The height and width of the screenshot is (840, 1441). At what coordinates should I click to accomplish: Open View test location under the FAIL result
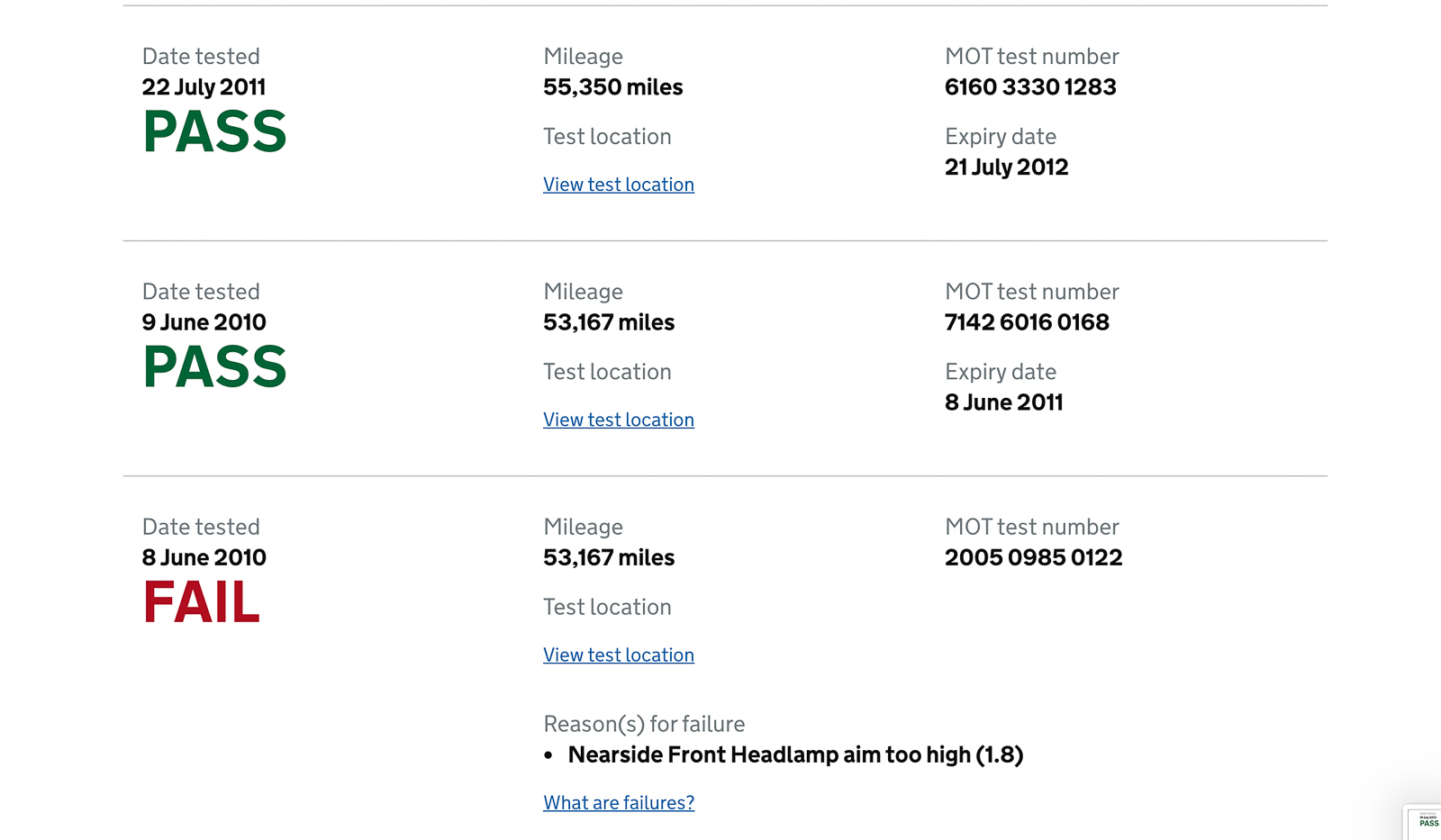619,655
